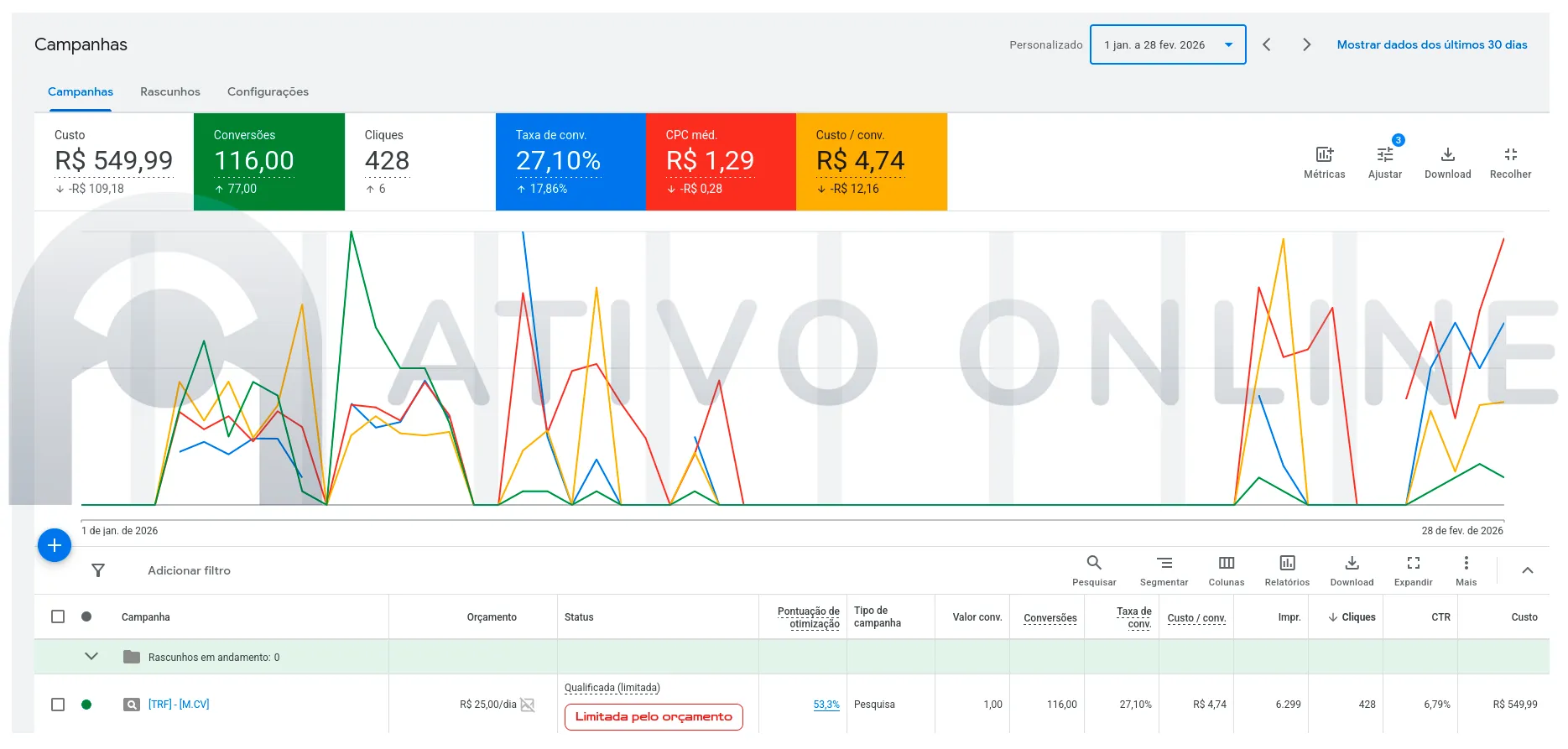
Task: Collapse the table toolbar with up chevron
Action: [x=1528, y=570]
